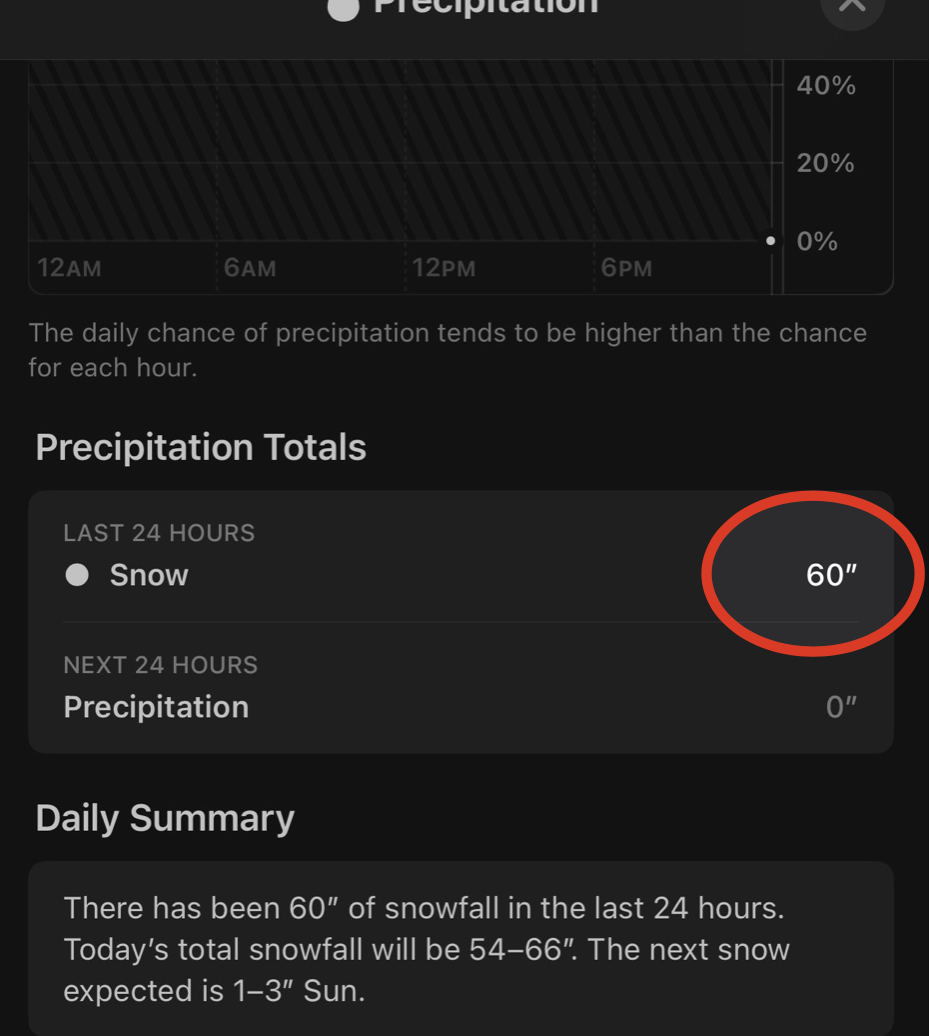Tap the 20% label on the chart scale
This screenshot has height=1036, width=930.
tap(826, 163)
